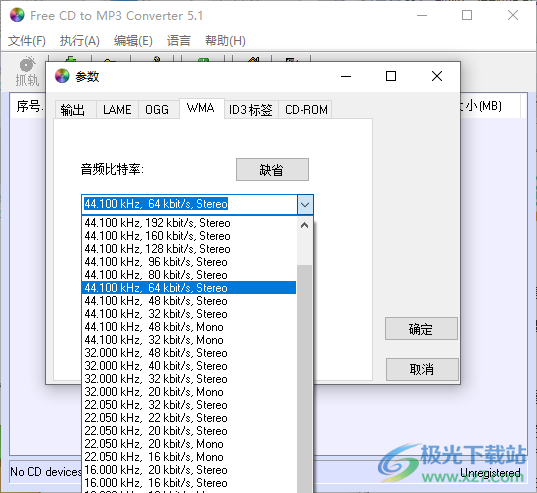This screenshot has height=493, width=537.
Task: Open the 执行(A) menu
Action: [79, 41]
